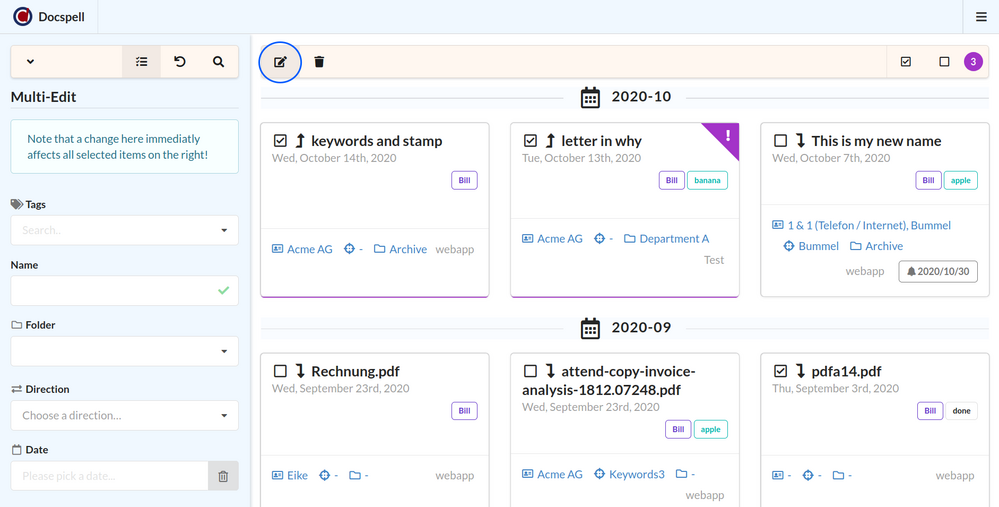Uncheck the keywords and stamp item
This screenshot has width=999, height=507.
point(281,141)
